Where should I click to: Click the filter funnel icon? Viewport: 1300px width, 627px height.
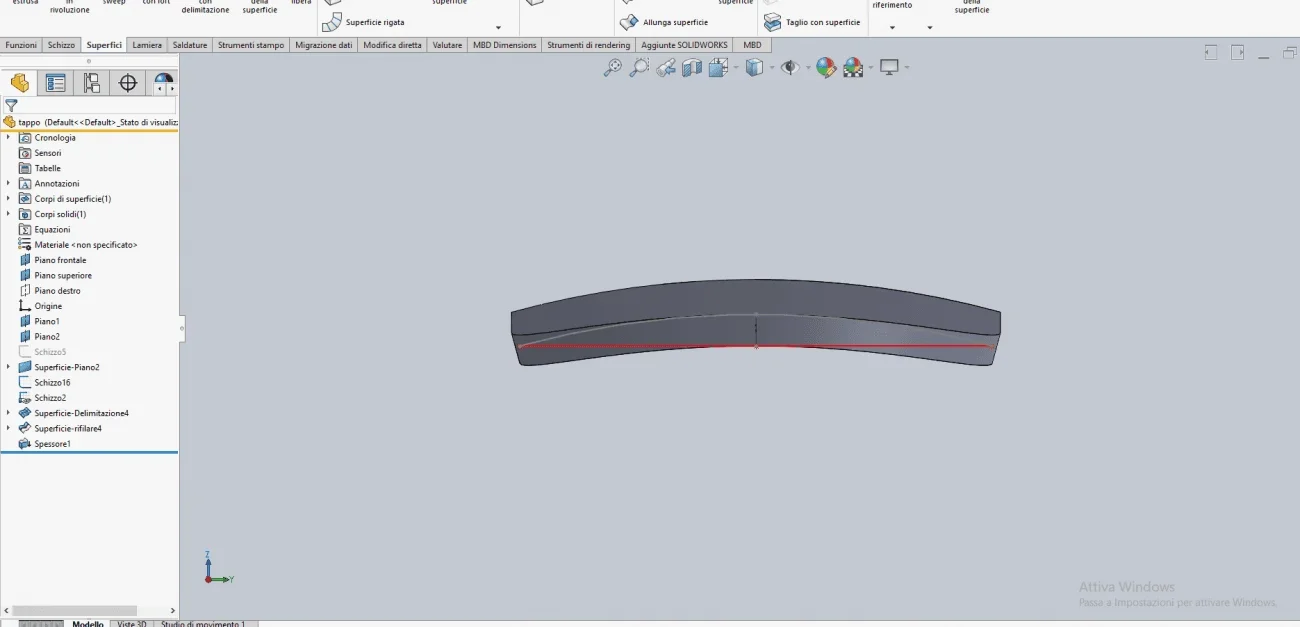(x=12, y=105)
